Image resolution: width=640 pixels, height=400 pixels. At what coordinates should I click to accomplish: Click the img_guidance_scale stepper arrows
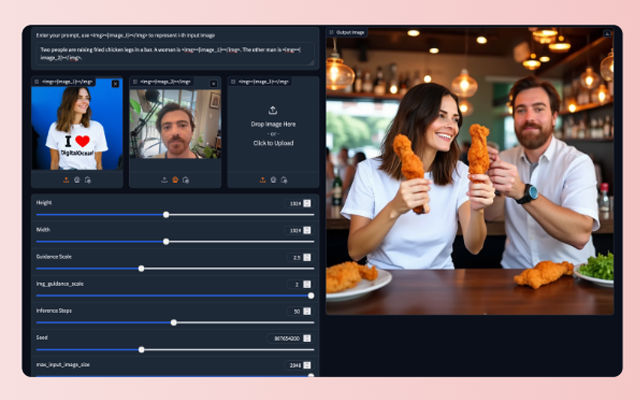coord(307,284)
